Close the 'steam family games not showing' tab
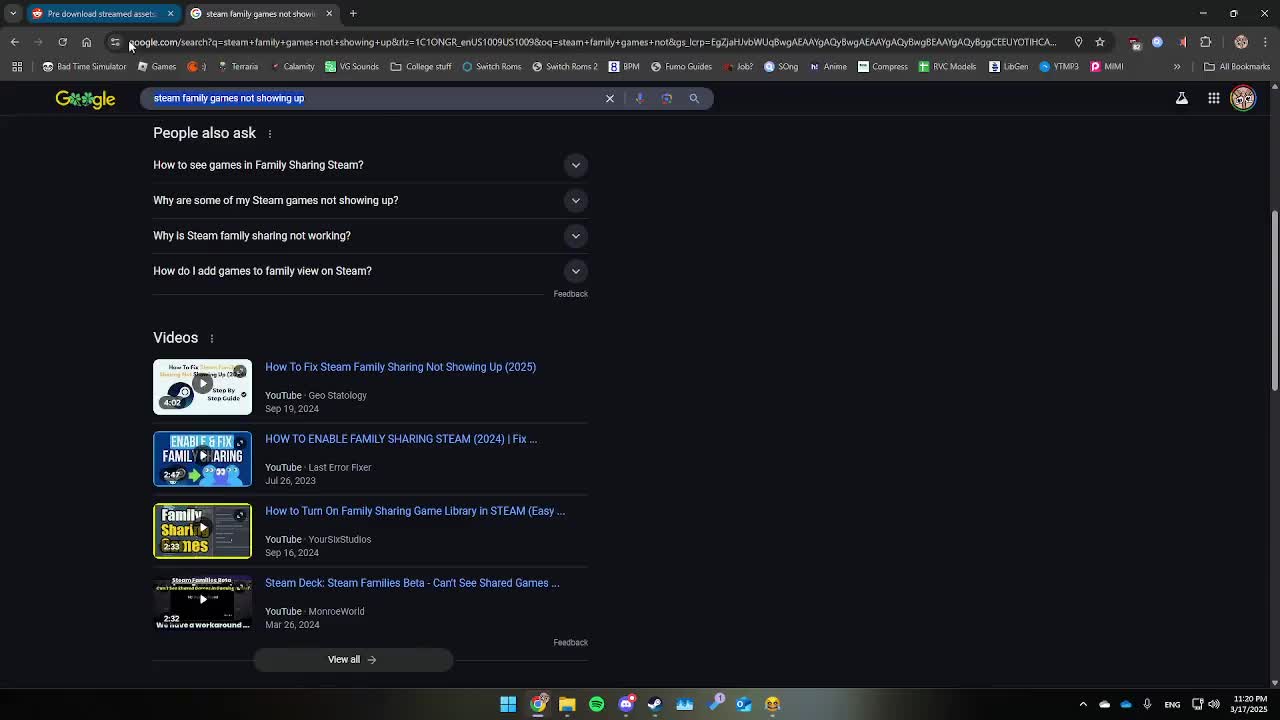Viewport: 1280px width, 720px height. pos(329,14)
